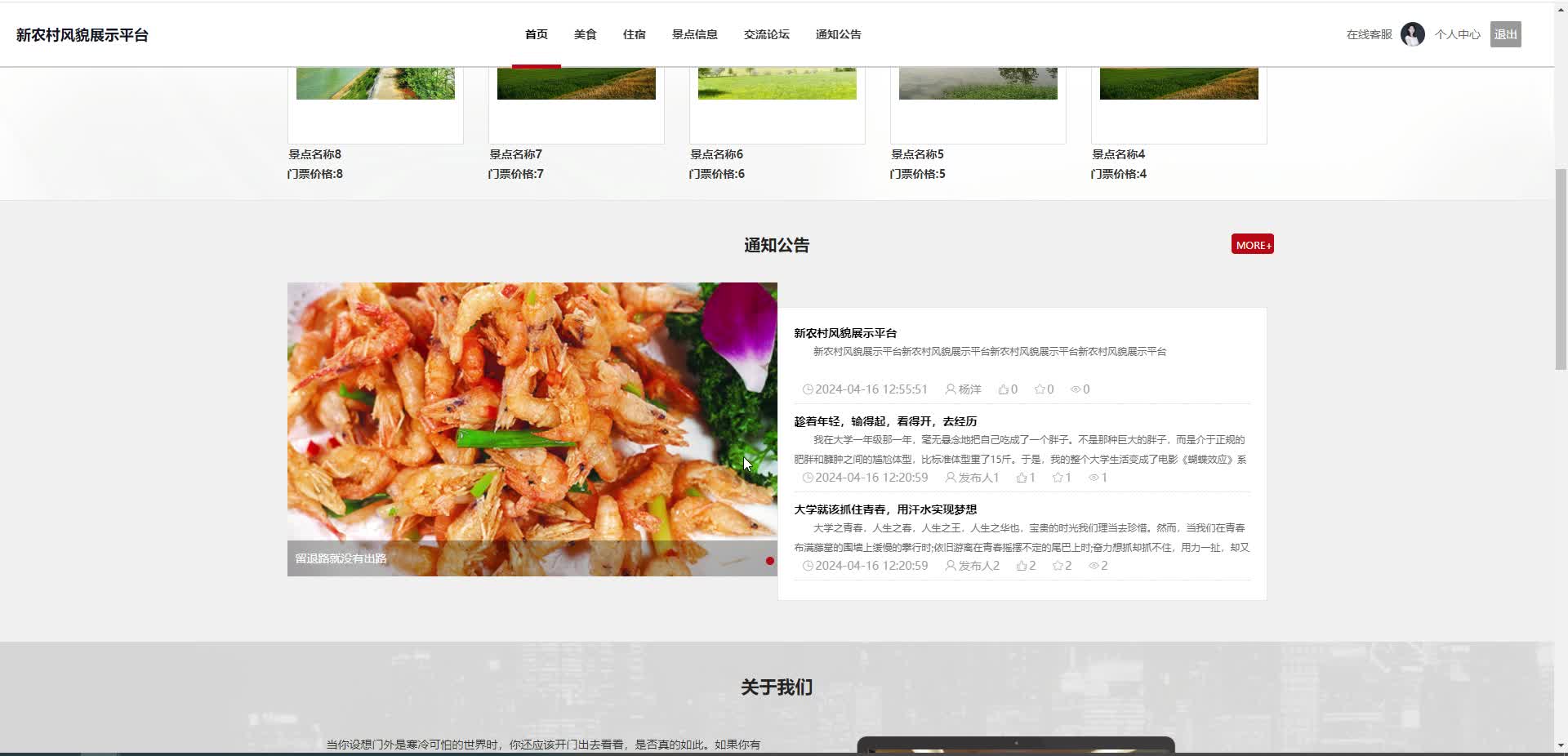Click the clock icon on the 大学就该抓住青春 notice row
This screenshot has height=756, width=1568.
tap(808, 566)
